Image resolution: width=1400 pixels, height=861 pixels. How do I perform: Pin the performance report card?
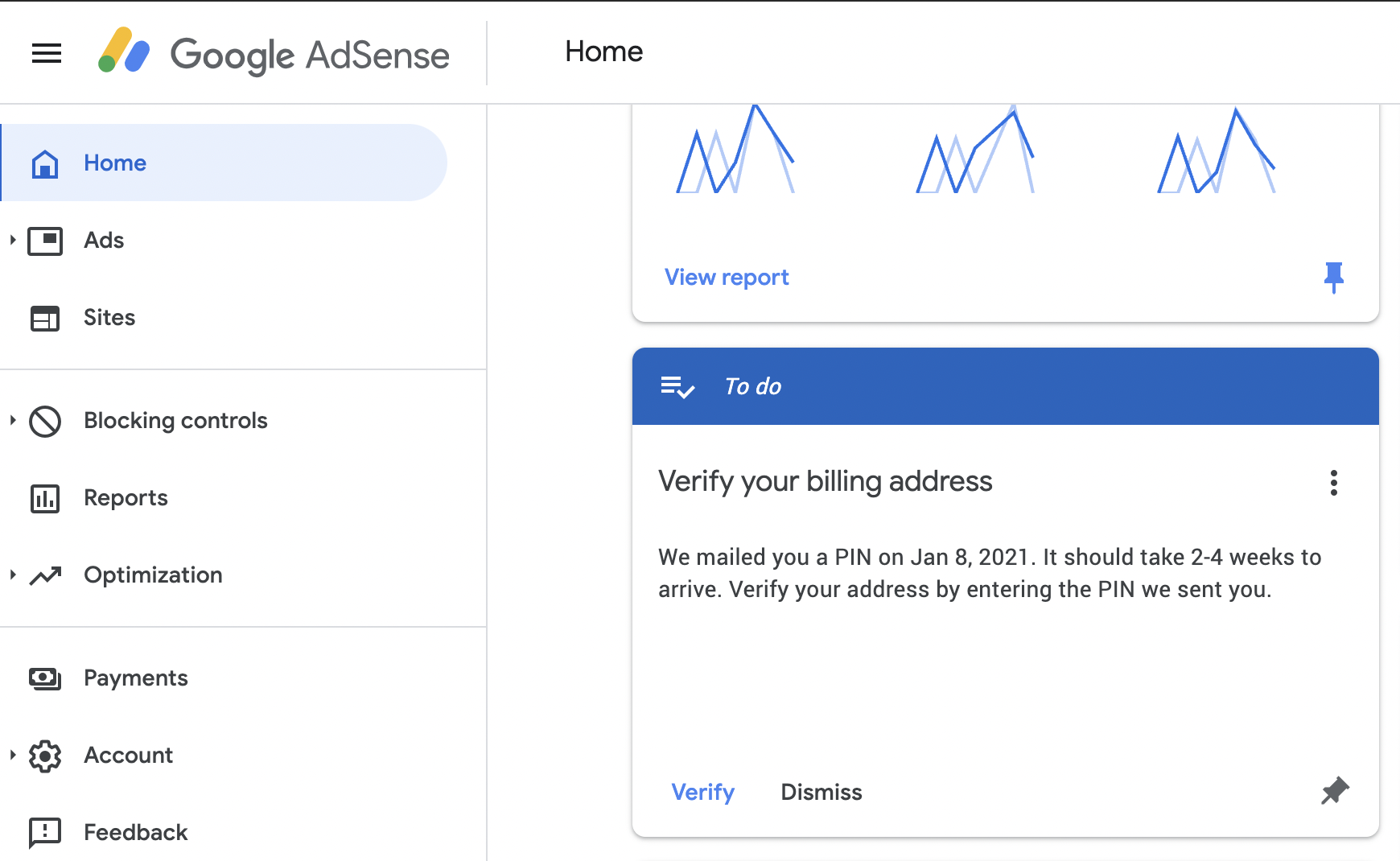click(1334, 277)
